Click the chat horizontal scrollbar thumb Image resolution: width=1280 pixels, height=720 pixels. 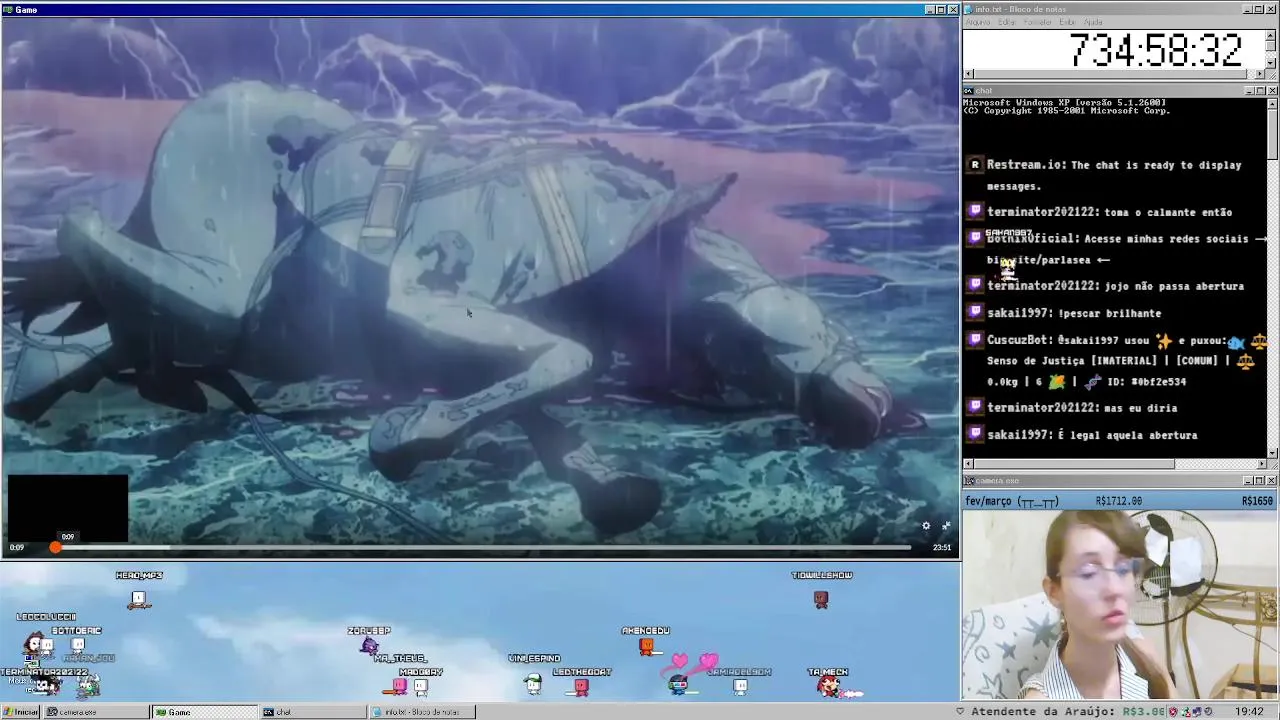tap(1075, 464)
